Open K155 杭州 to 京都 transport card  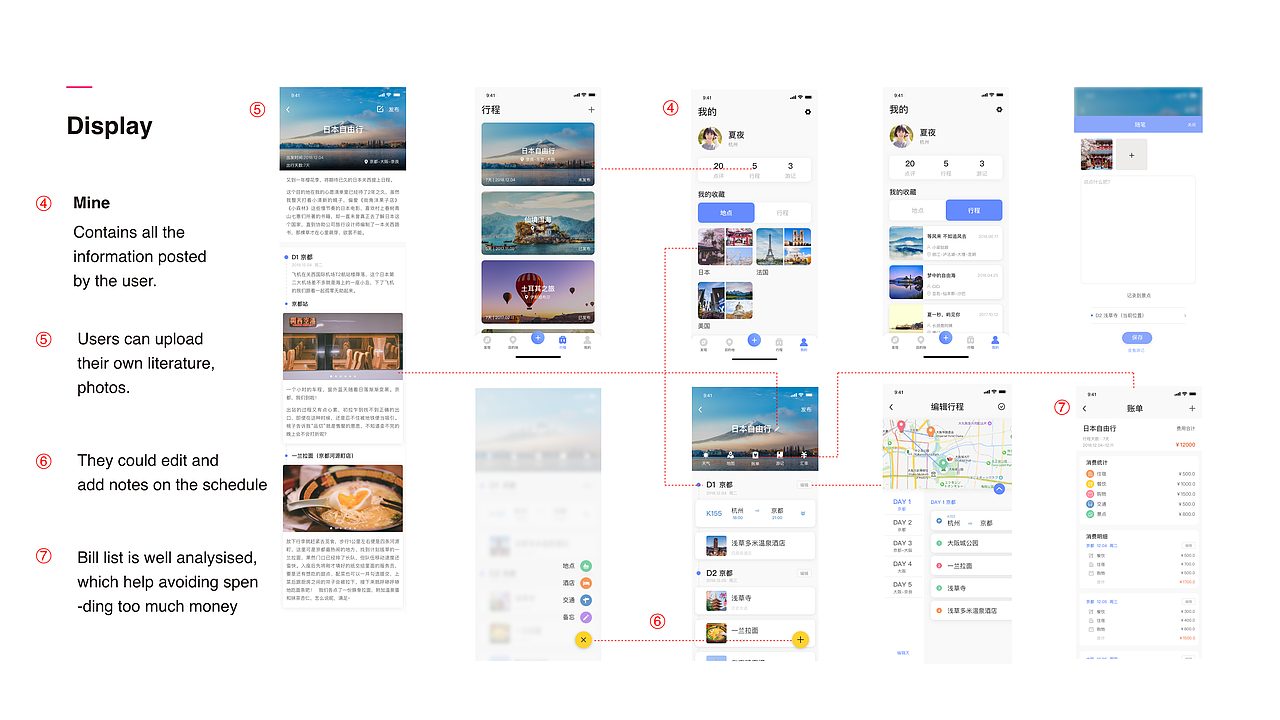tap(755, 513)
